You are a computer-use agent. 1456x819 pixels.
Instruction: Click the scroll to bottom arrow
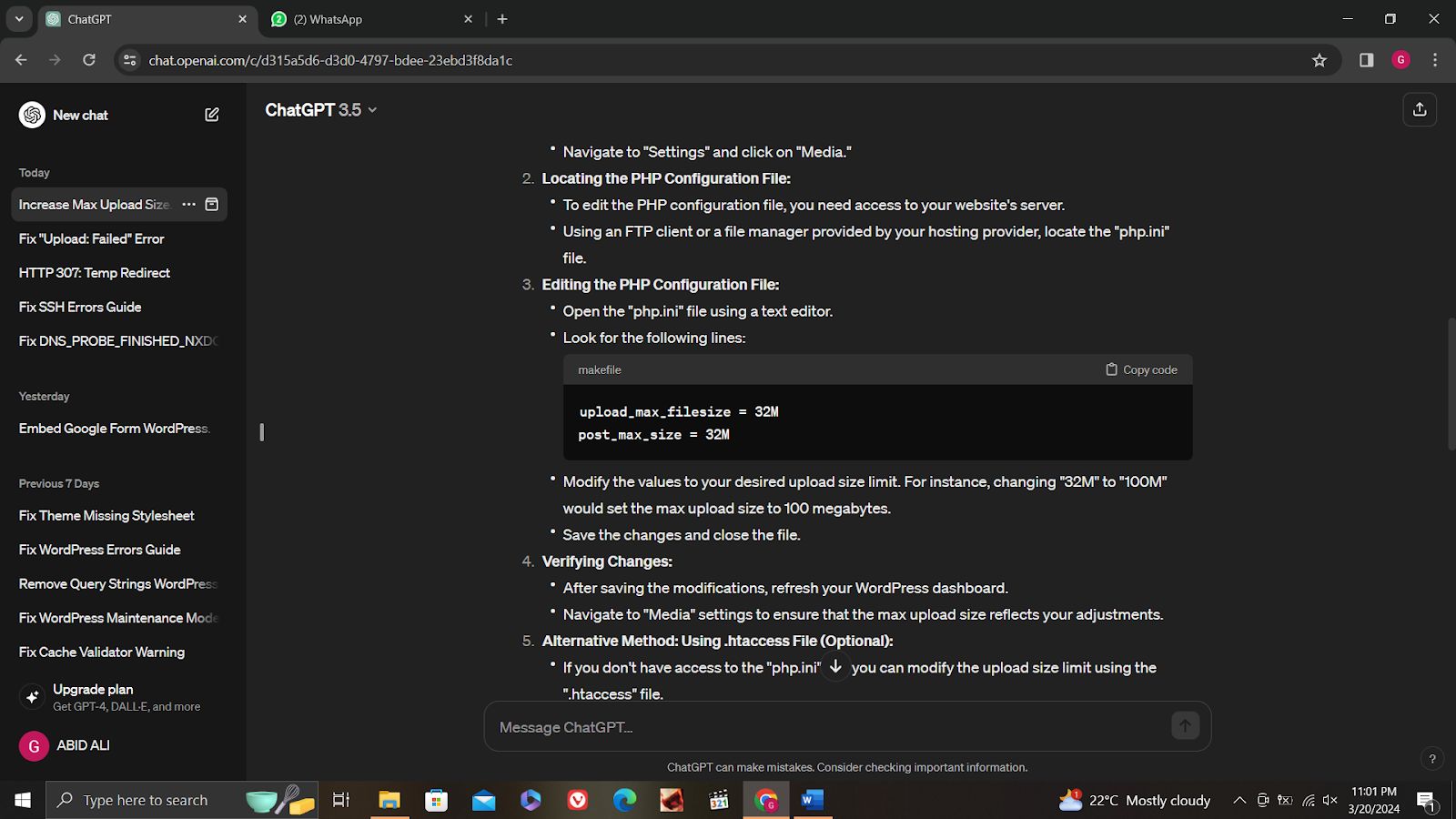tap(835, 666)
